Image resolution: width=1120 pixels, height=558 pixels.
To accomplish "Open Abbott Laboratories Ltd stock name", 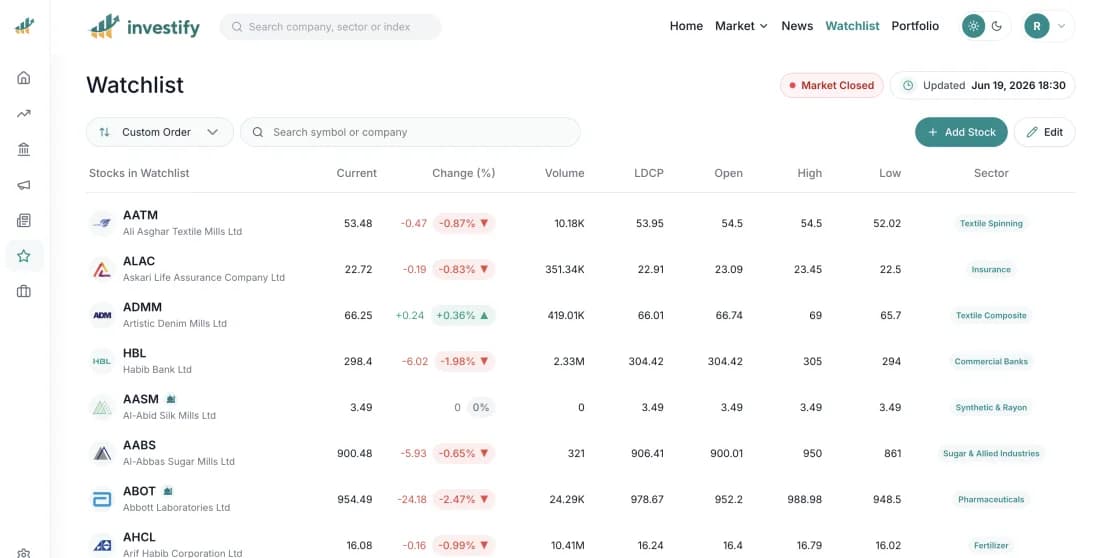I will point(176,507).
